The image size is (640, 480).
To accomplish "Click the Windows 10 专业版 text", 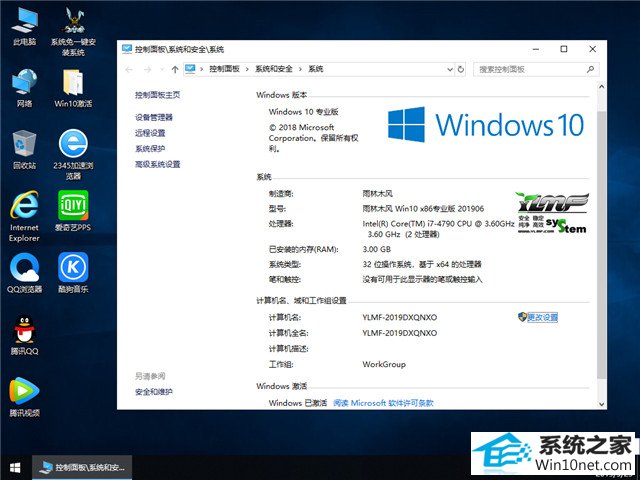I will pyautogui.click(x=303, y=112).
